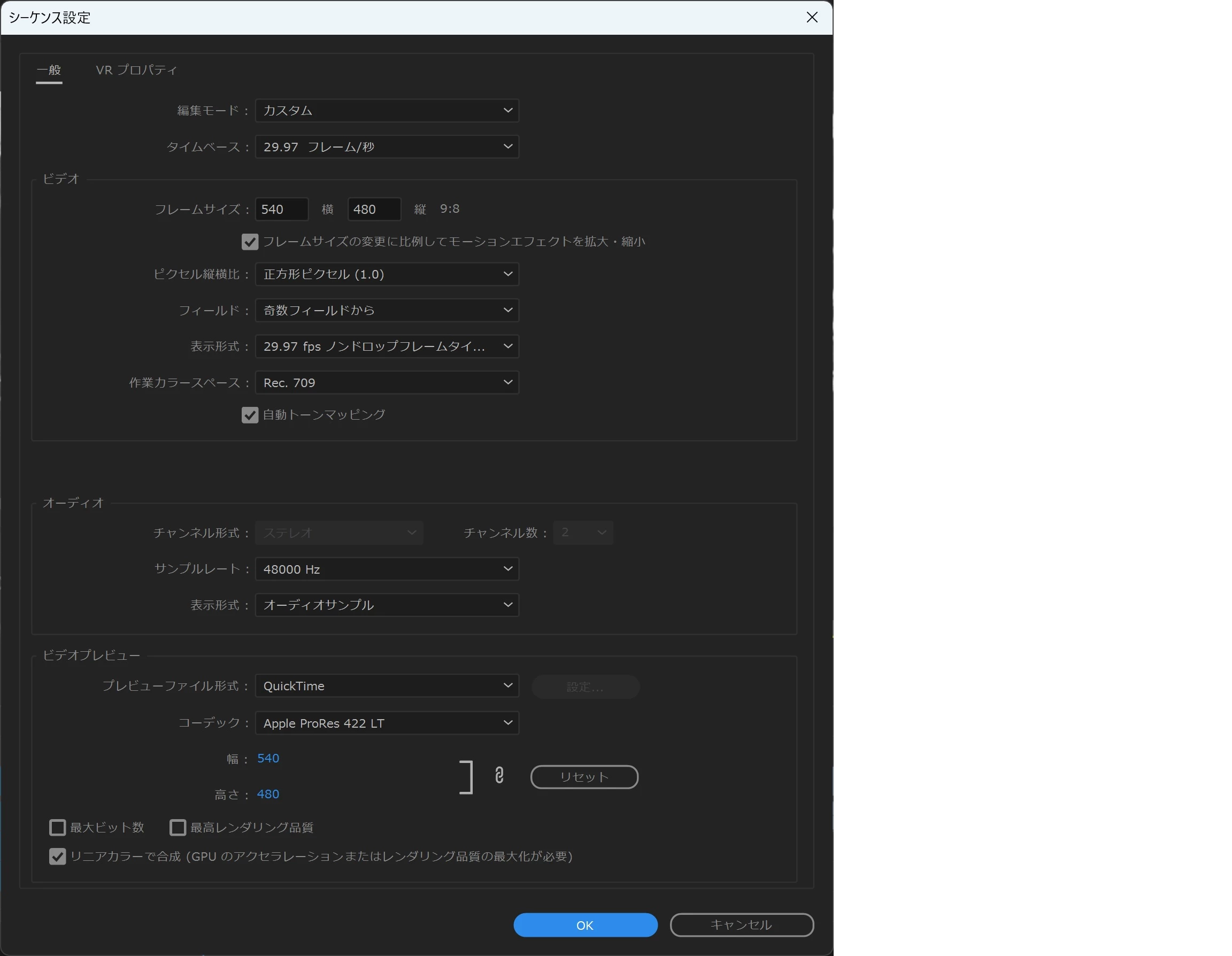
Task: Open the コーデック Apple ProRes dropdown
Action: tap(387, 723)
